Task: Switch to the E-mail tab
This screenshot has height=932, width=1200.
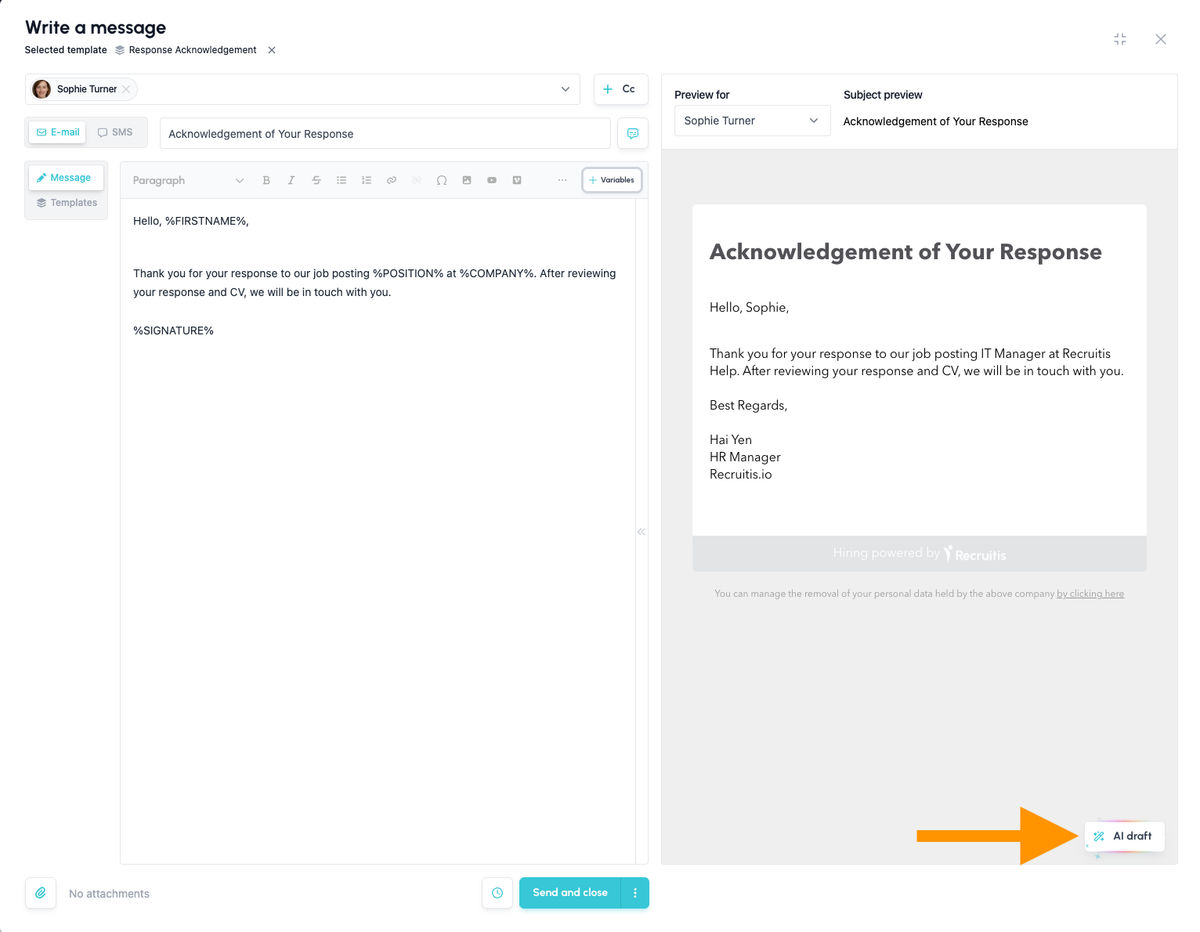Action: (58, 132)
